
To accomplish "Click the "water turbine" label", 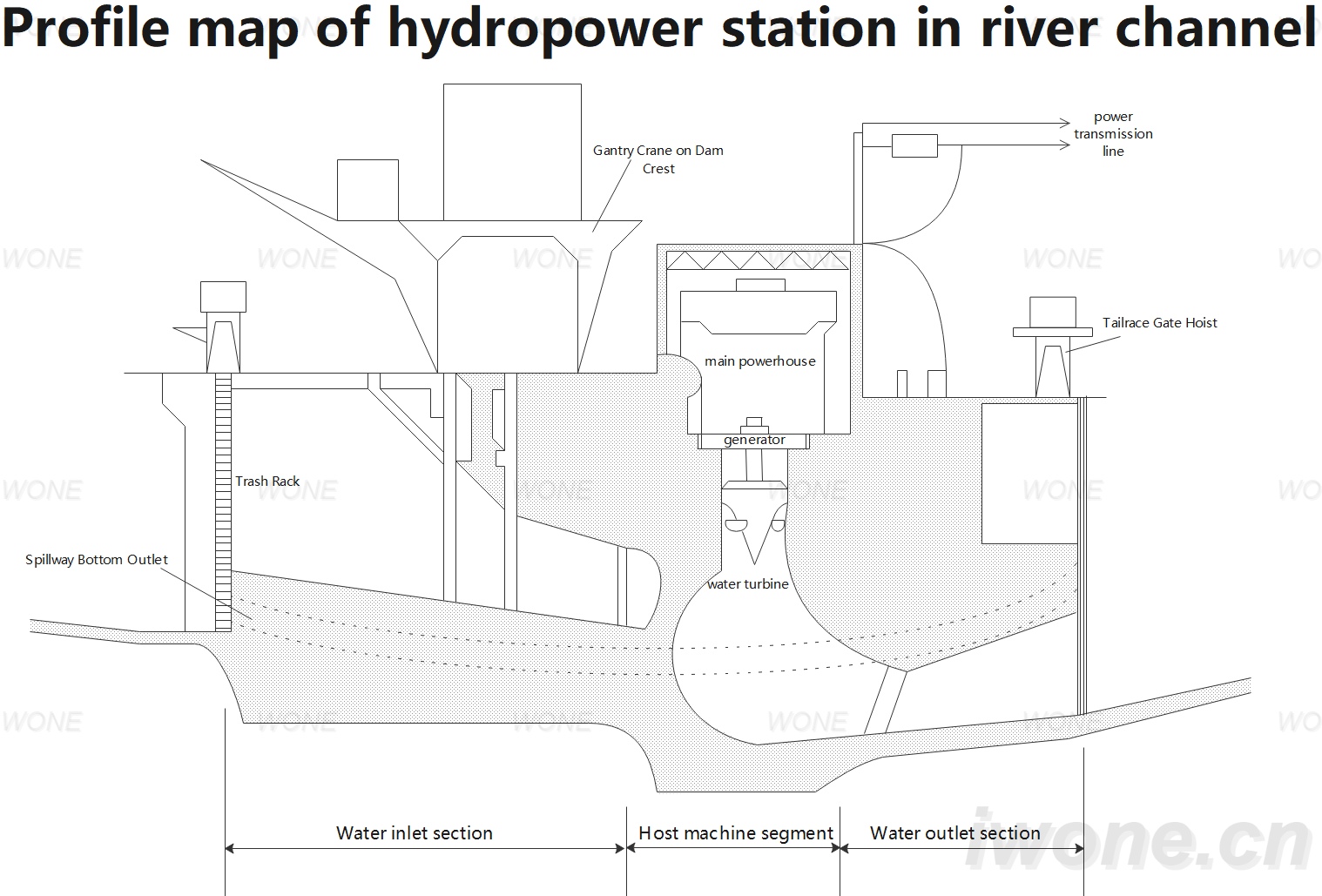I will (x=748, y=584).
